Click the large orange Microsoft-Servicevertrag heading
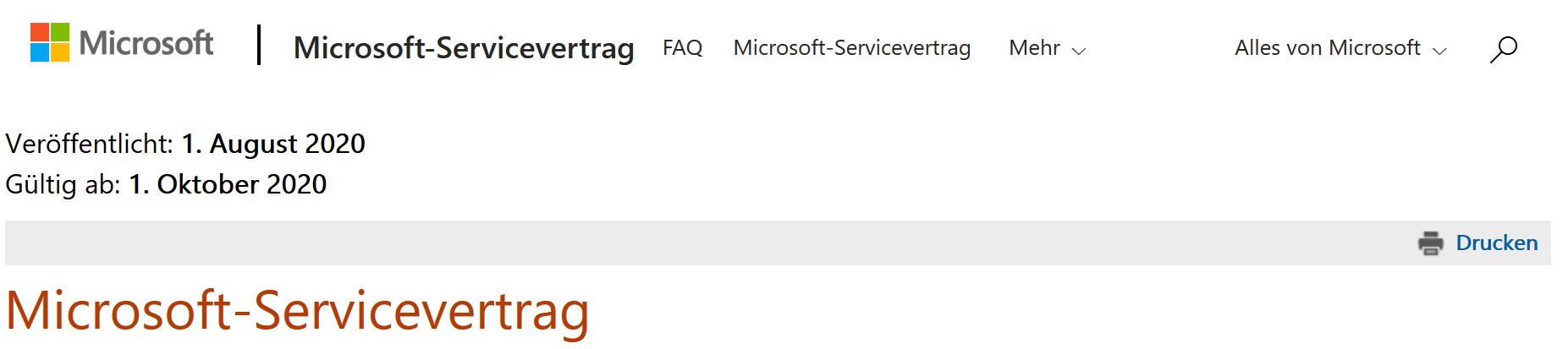The width and height of the screenshot is (1568, 349). click(297, 311)
